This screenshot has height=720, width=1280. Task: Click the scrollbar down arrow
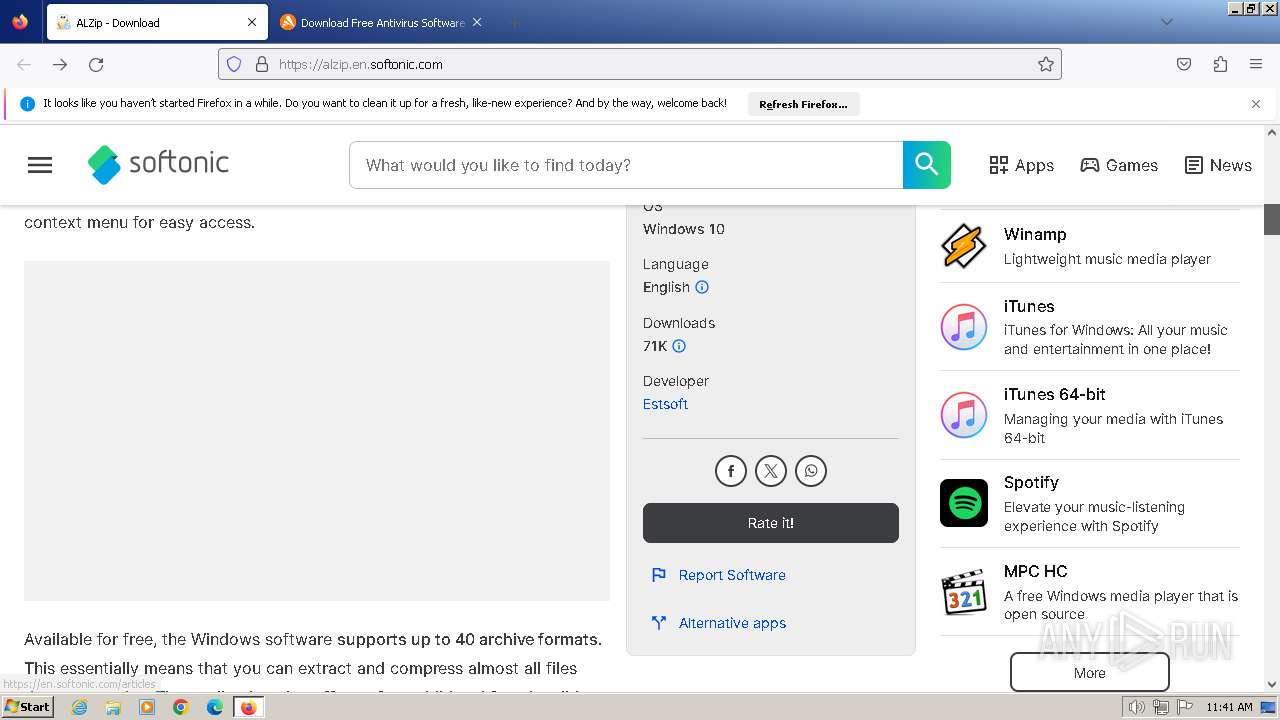[x=1272, y=685]
